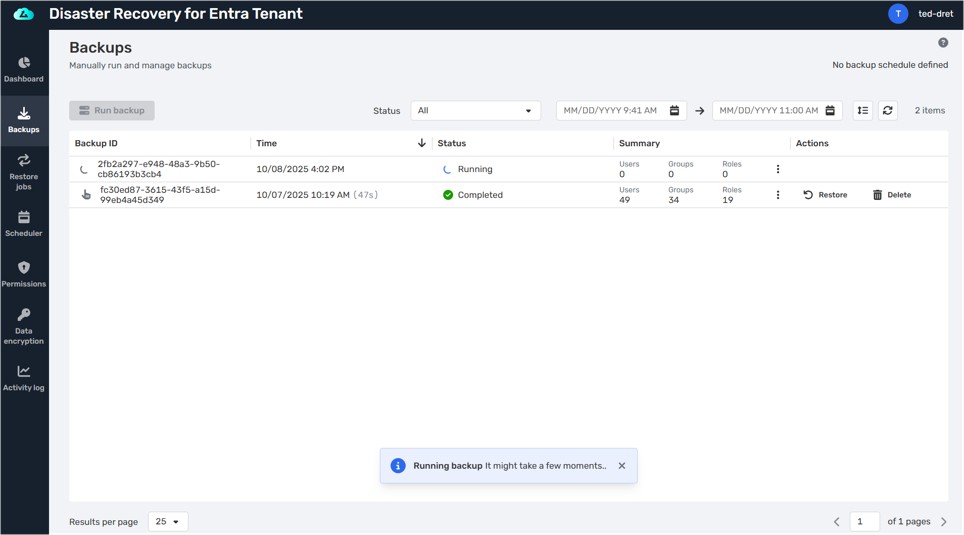
Task: Open the Results per page dropdown
Action: 168,521
